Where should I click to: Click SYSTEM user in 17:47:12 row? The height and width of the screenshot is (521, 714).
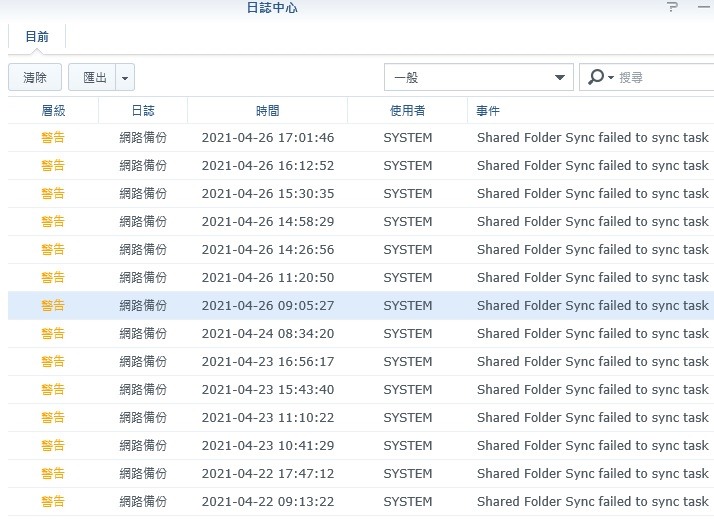click(x=408, y=474)
